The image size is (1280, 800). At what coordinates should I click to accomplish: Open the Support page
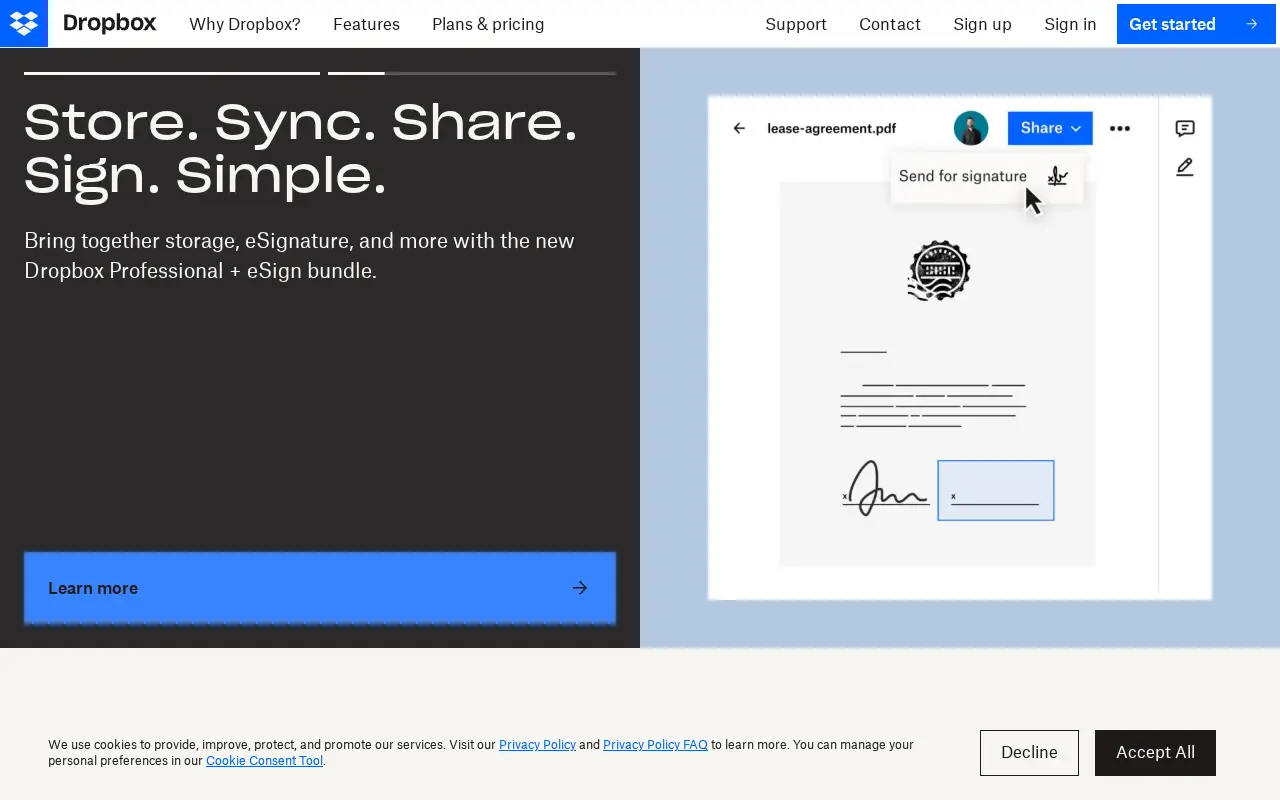796,24
